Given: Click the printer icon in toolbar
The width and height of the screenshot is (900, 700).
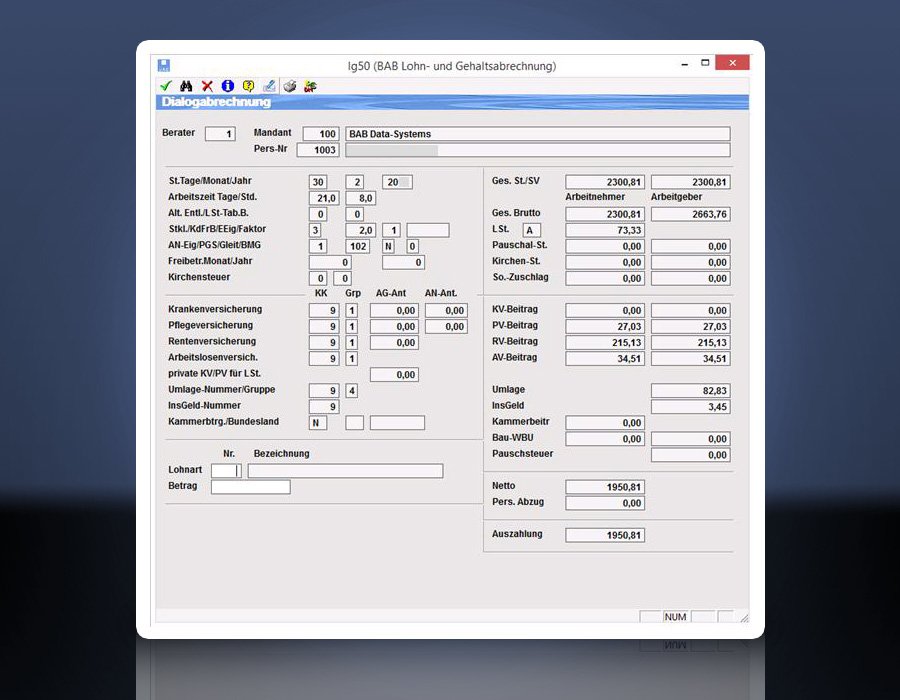Looking at the screenshot, I should tap(290, 86).
